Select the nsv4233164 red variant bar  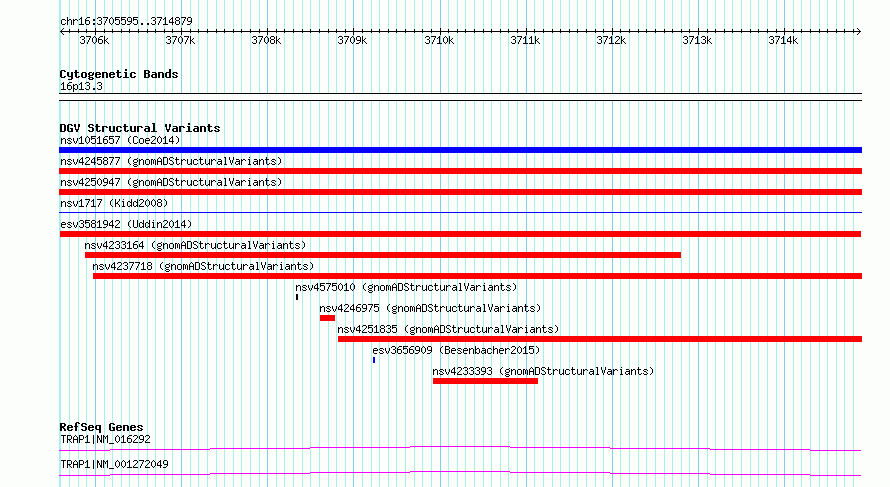(383, 255)
